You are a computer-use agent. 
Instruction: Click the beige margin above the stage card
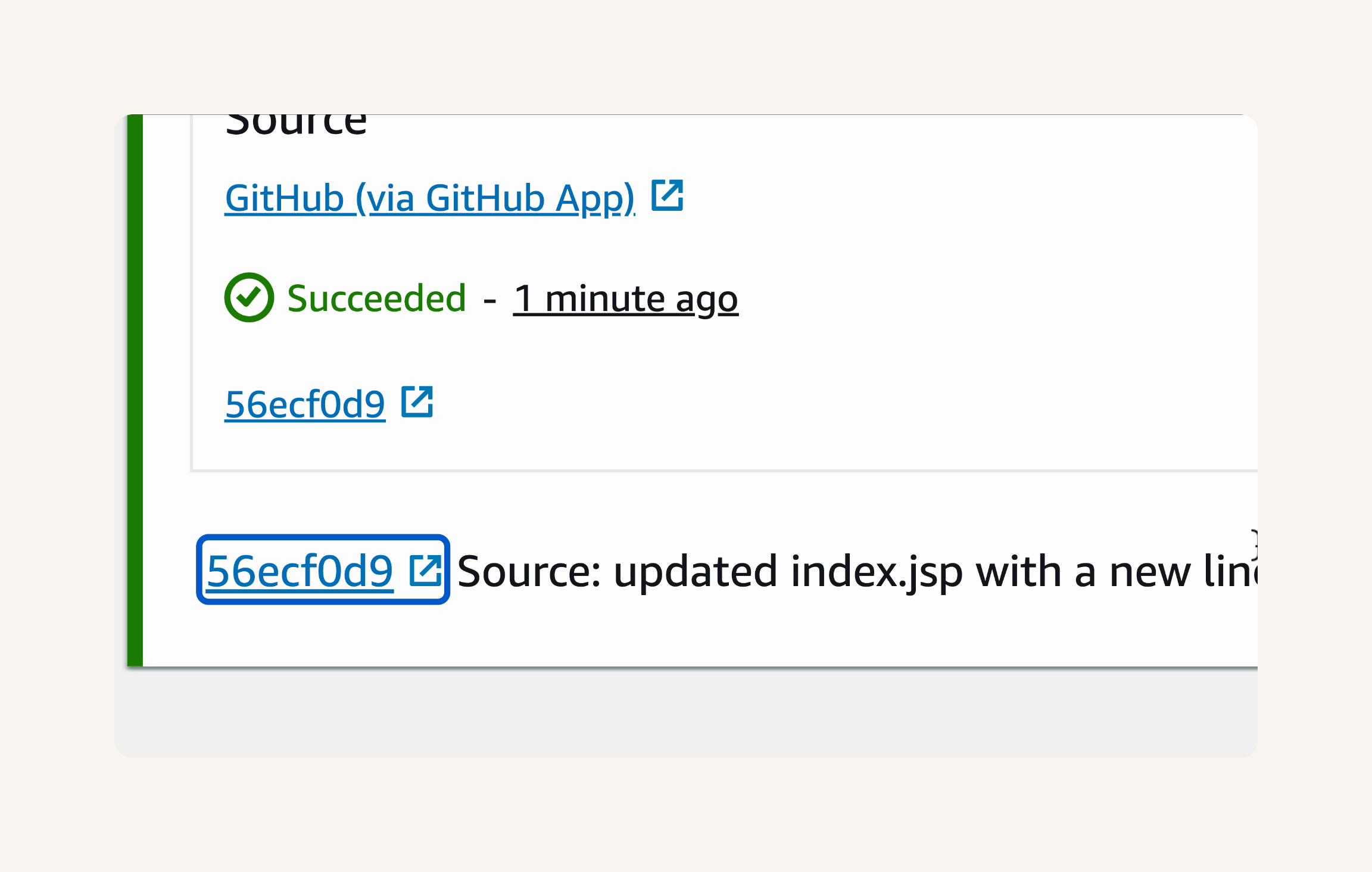tap(686, 57)
